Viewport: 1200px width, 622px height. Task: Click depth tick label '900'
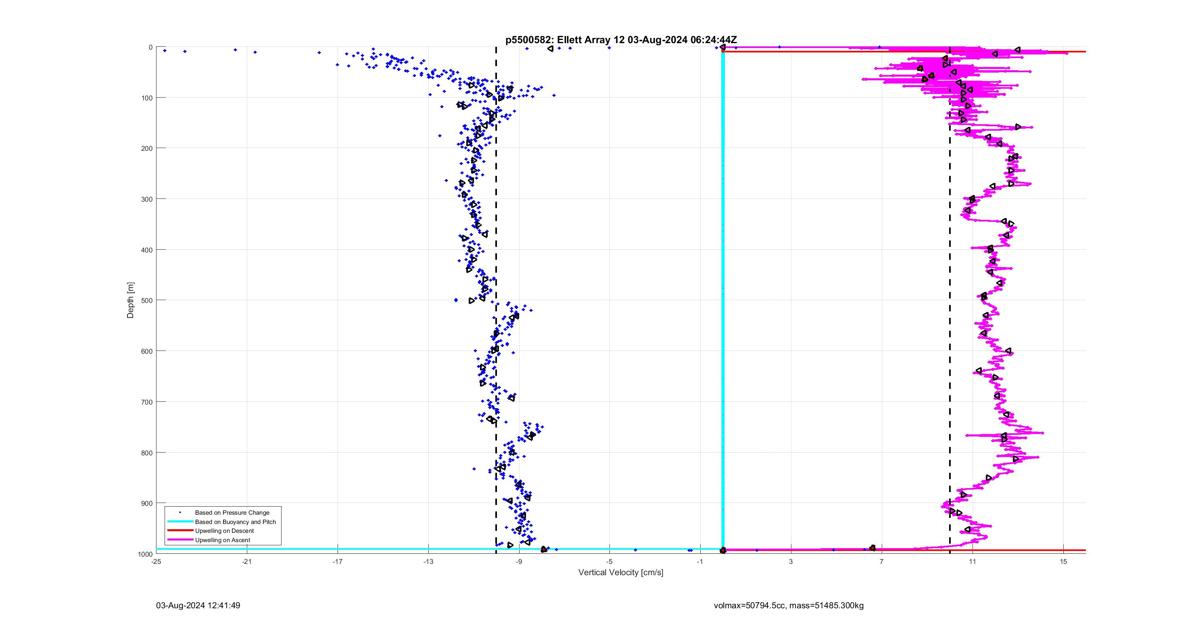[x=146, y=503]
